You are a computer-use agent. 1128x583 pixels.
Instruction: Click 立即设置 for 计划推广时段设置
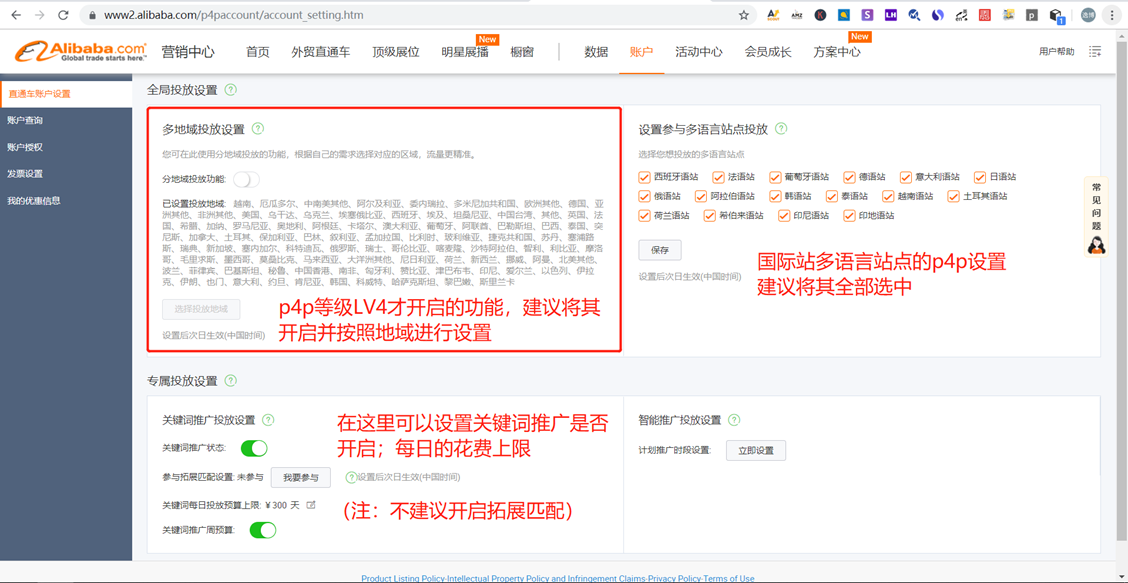coord(757,451)
